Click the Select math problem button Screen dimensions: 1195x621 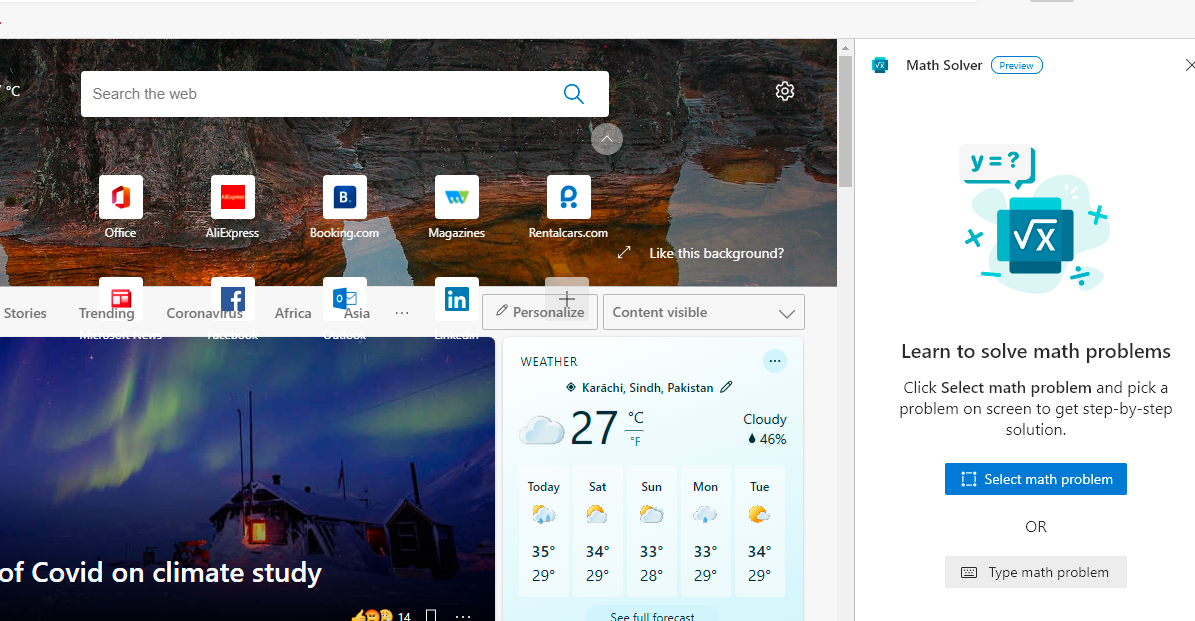tap(1035, 479)
